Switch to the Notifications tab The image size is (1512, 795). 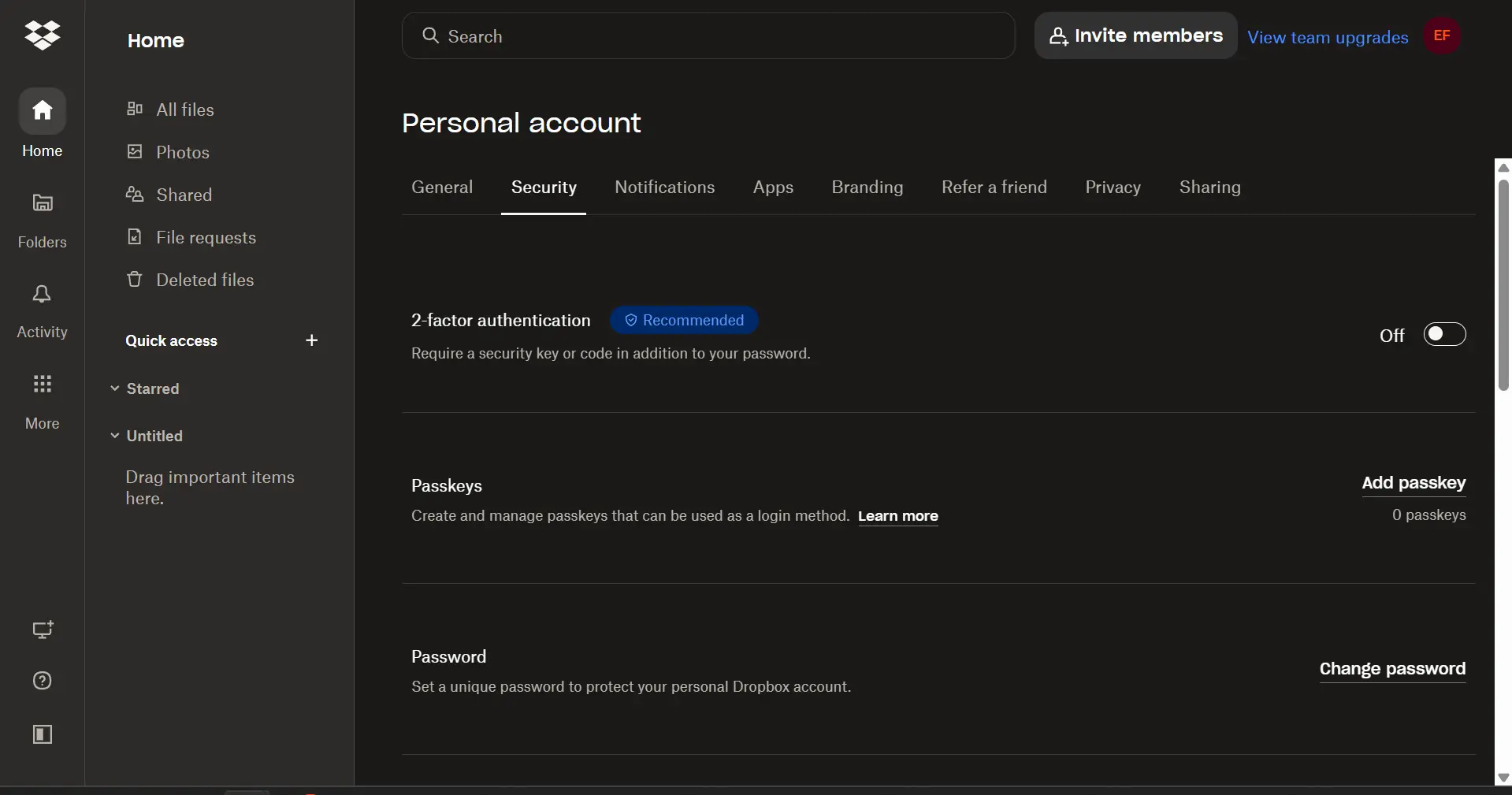click(665, 188)
